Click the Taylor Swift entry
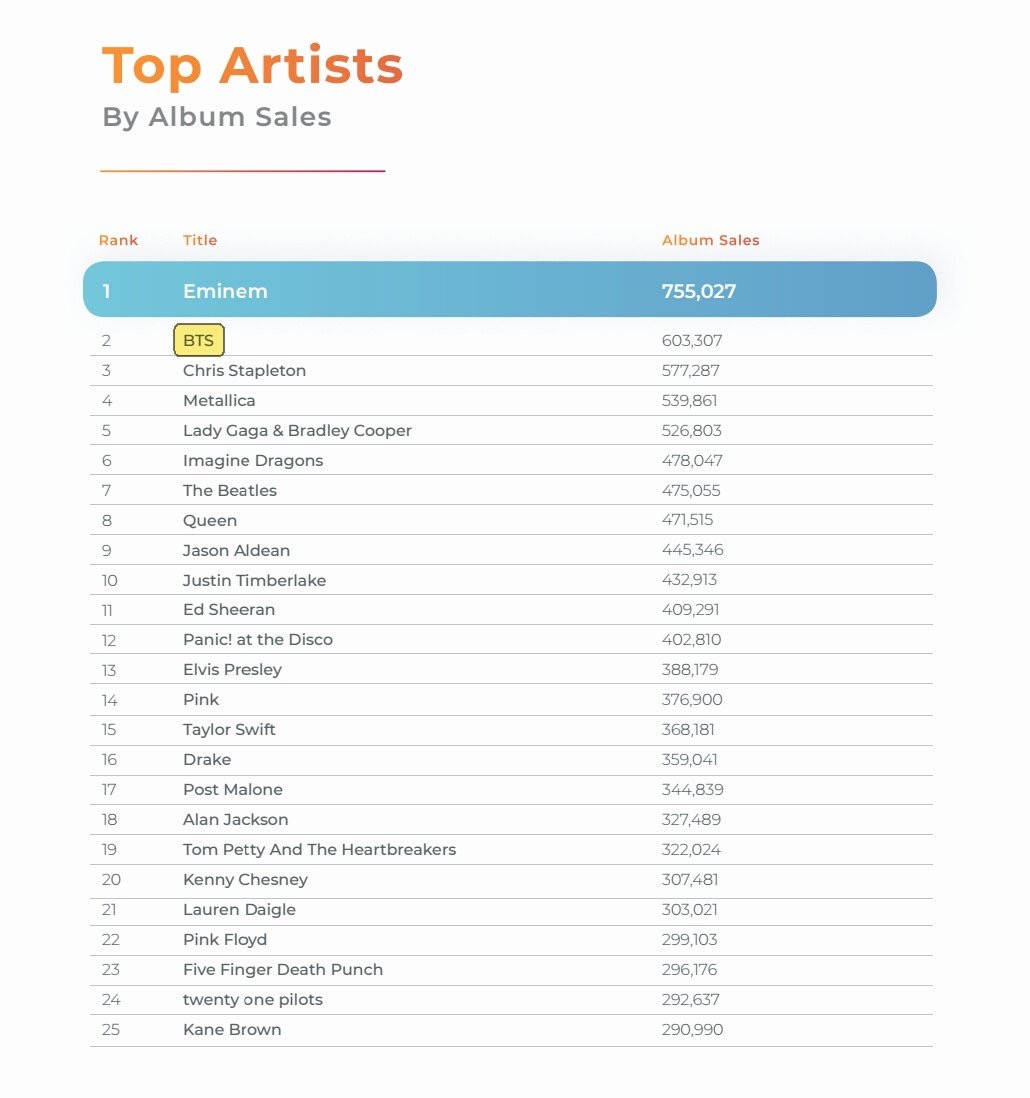Image resolution: width=1030 pixels, height=1098 pixels. tap(229, 730)
